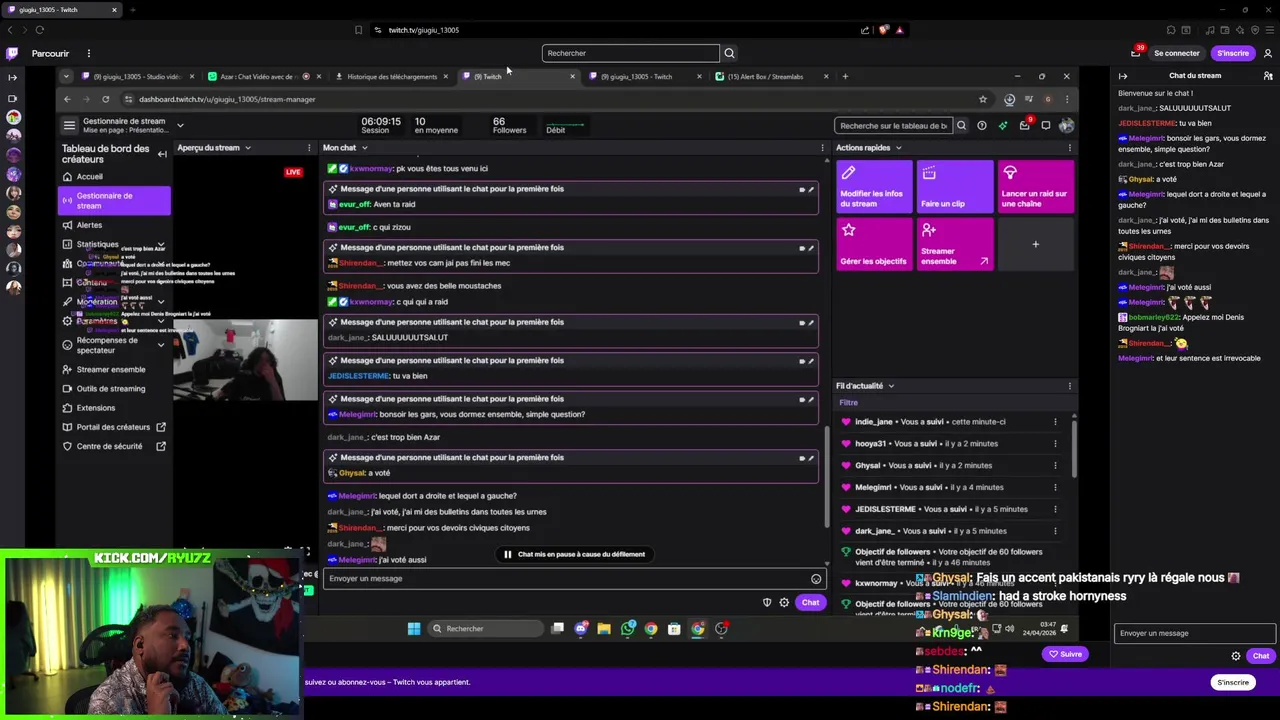Bookmark the dashboard page with the star
Viewport: 1280px width, 720px height.
[983, 99]
